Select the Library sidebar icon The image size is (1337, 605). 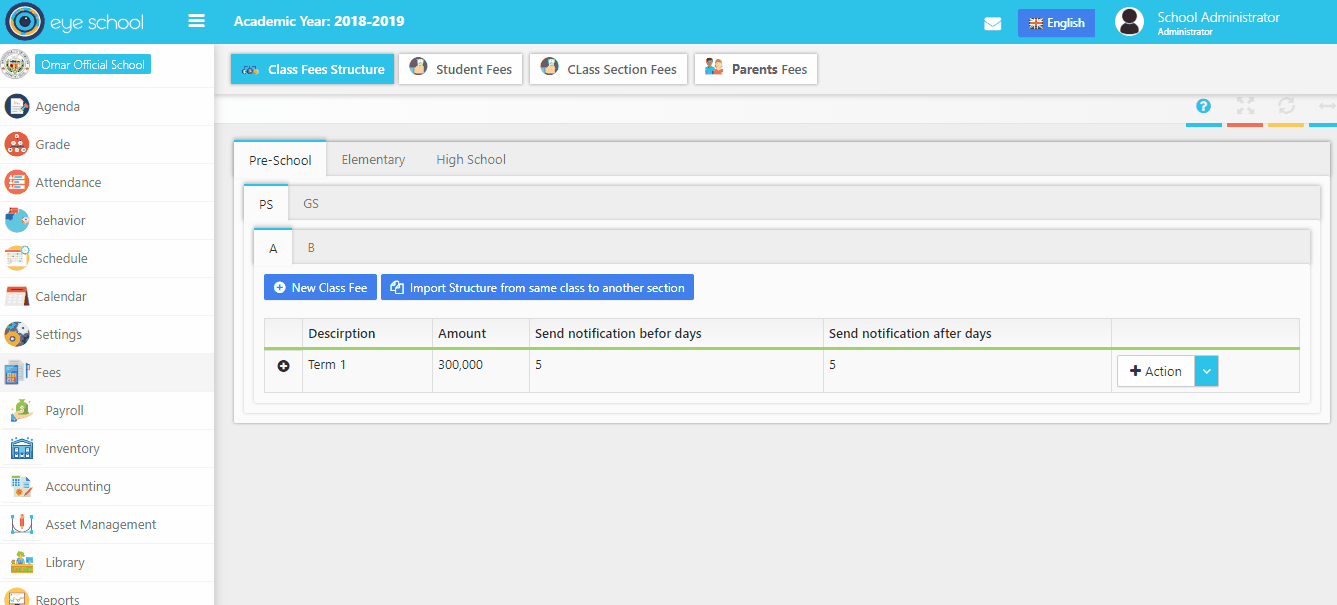pos(22,562)
